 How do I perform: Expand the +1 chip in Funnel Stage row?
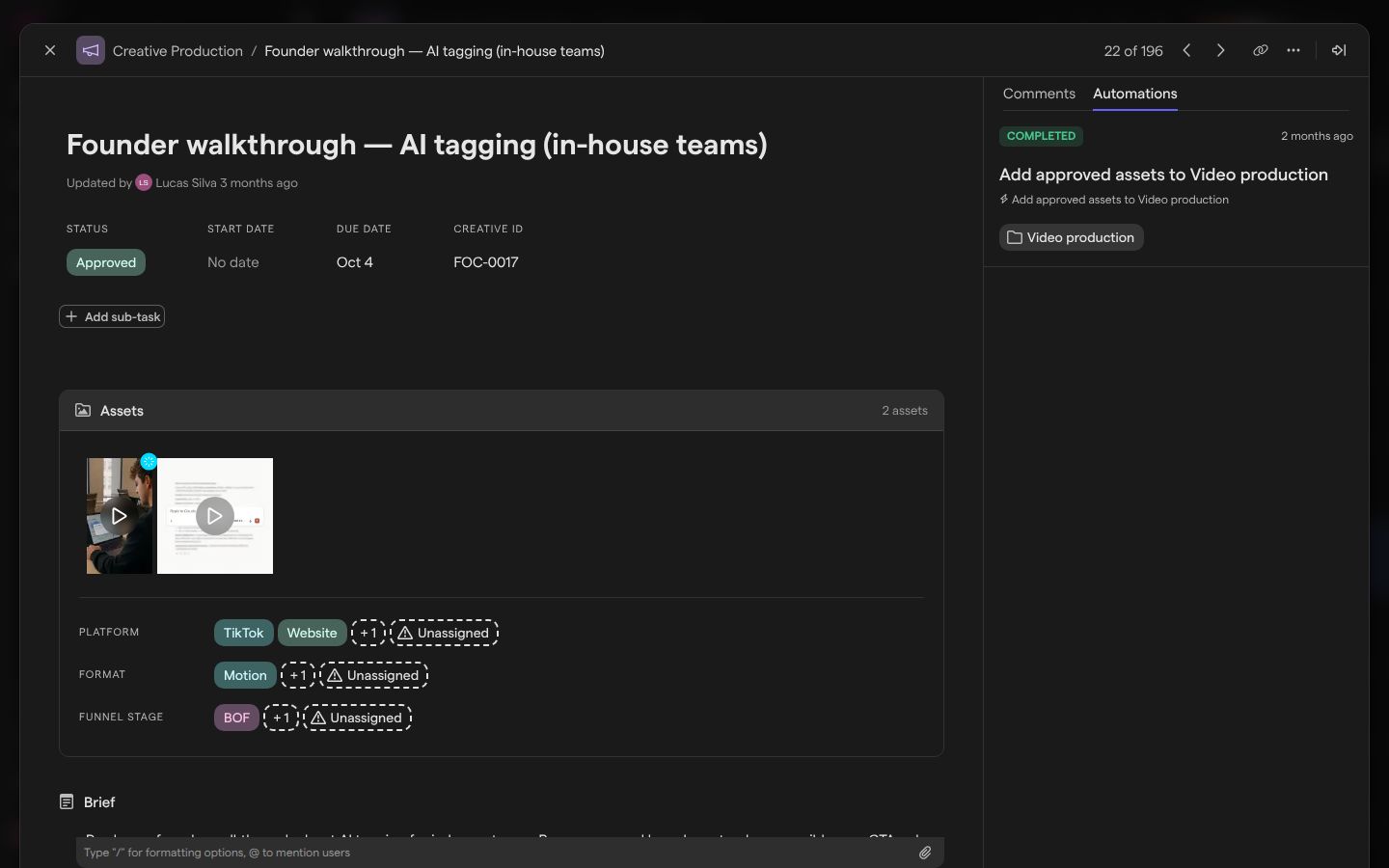[x=281, y=718]
